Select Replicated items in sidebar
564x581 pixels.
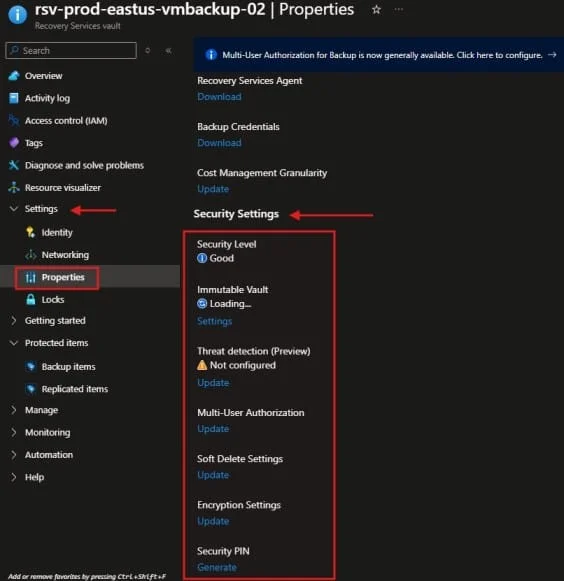pyautogui.click(x=74, y=389)
